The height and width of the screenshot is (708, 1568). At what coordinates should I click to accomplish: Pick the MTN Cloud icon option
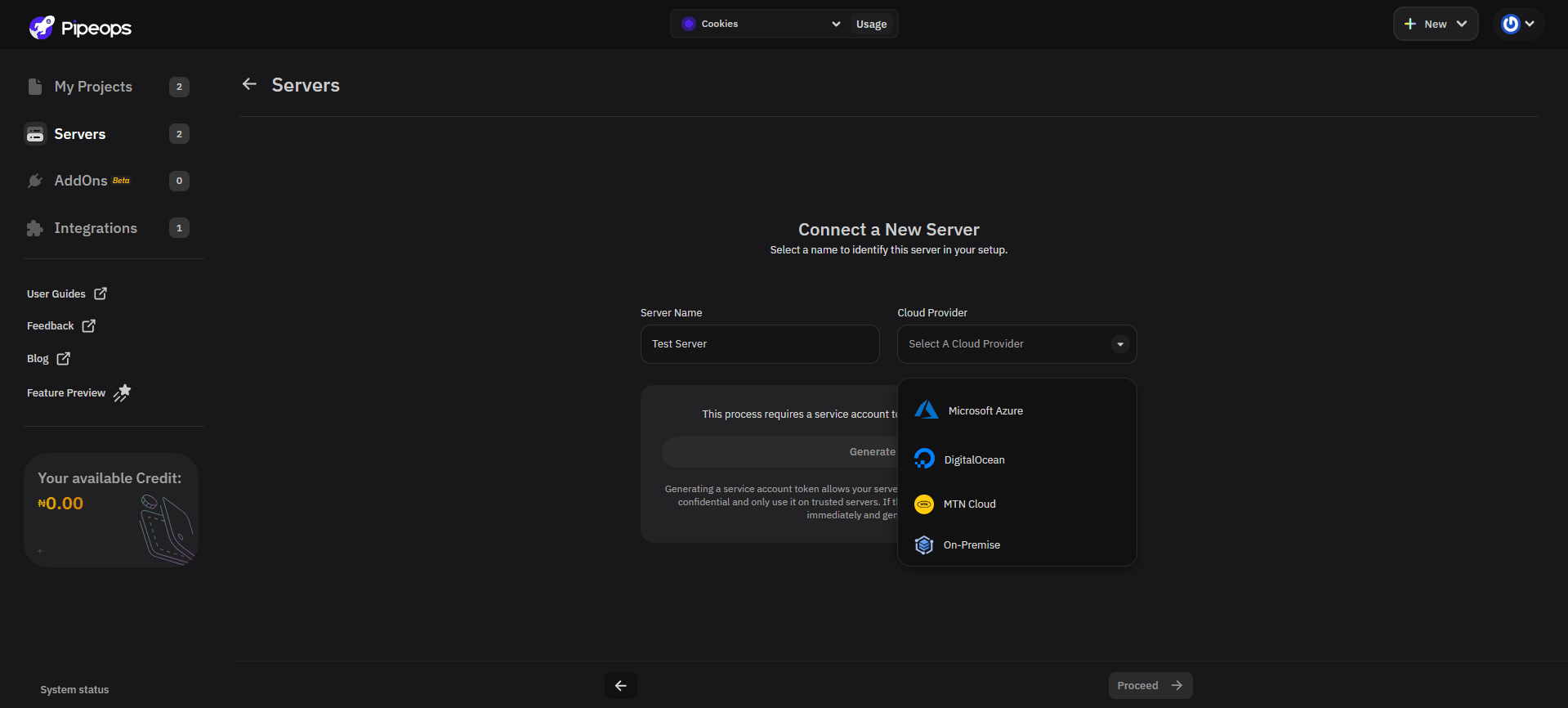point(924,504)
